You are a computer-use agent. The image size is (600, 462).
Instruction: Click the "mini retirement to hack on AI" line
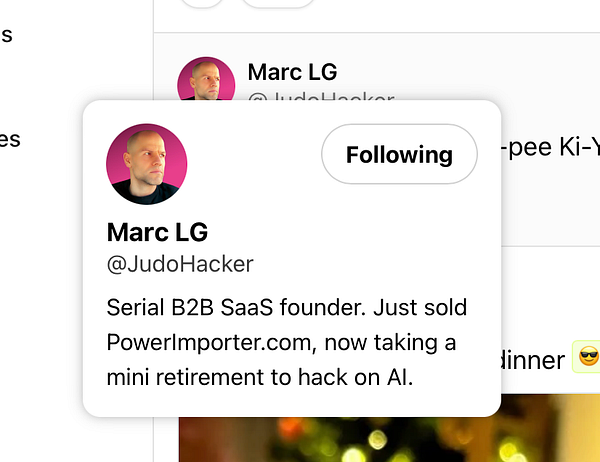coord(260,377)
